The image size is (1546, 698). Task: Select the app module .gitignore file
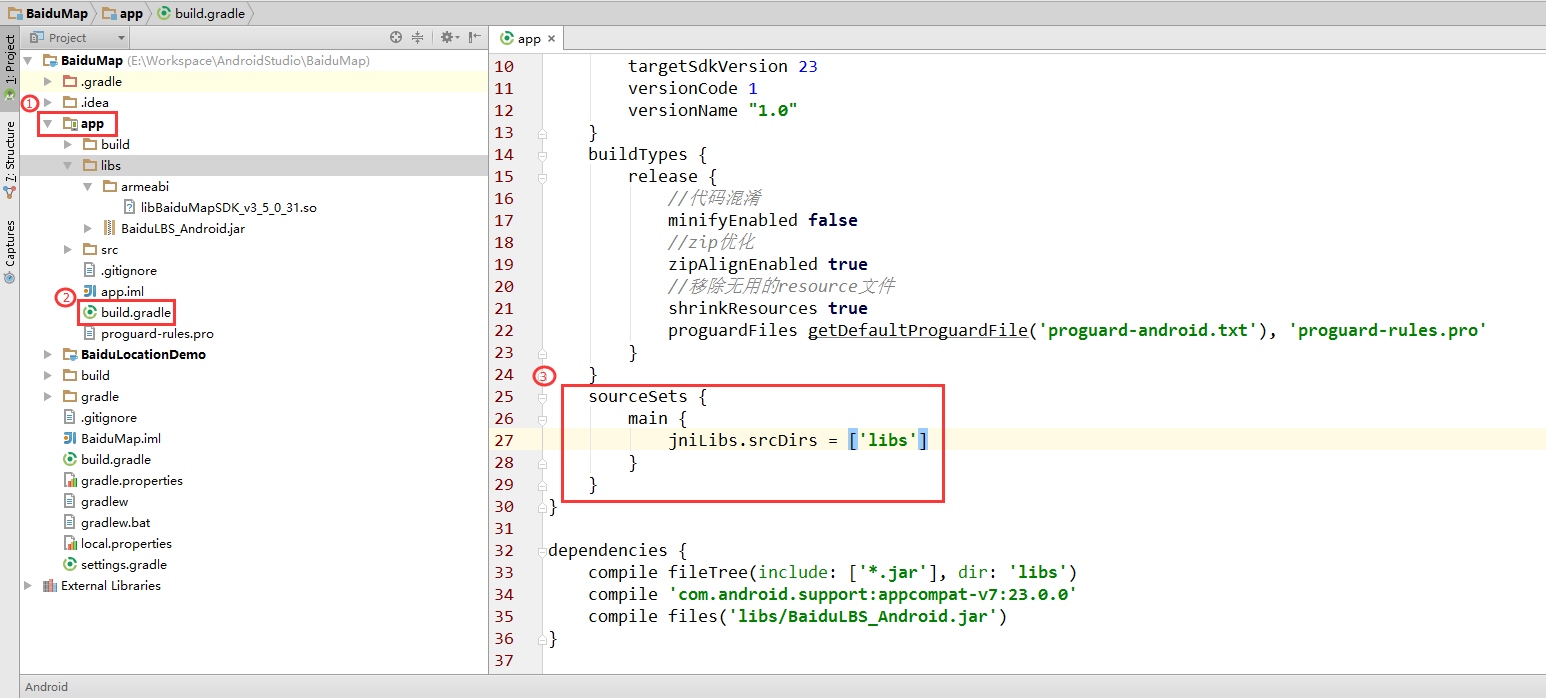[128, 271]
